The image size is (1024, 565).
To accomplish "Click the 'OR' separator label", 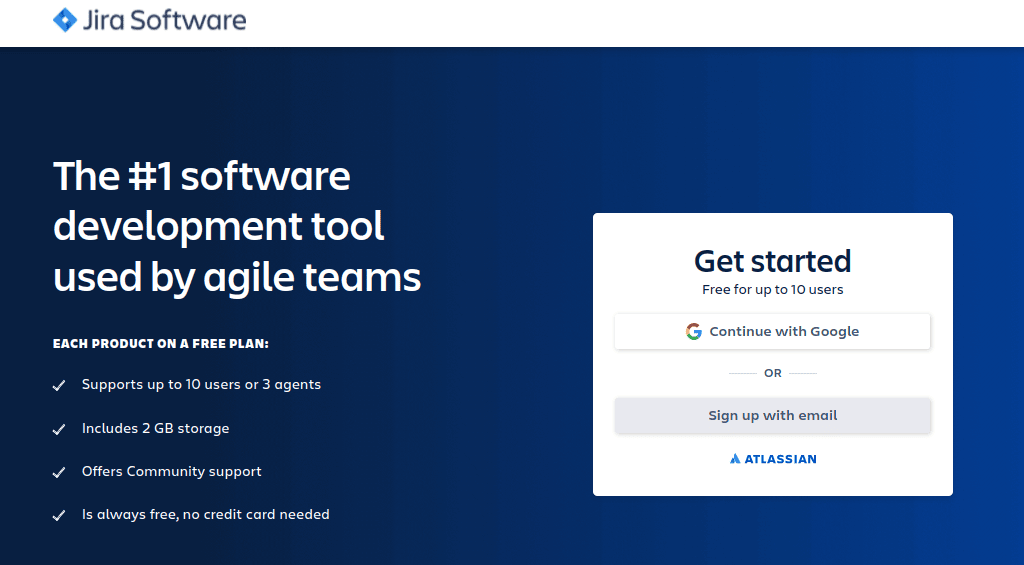I will tap(773, 373).
